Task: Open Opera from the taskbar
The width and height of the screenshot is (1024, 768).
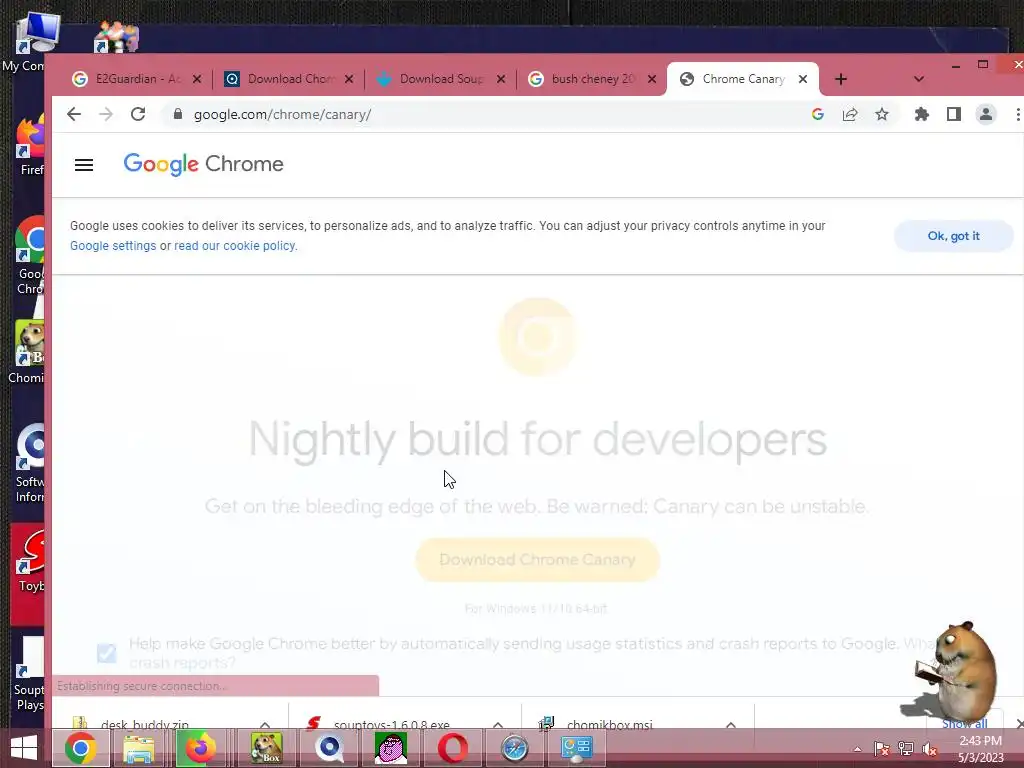Action: (x=452, y=748)
